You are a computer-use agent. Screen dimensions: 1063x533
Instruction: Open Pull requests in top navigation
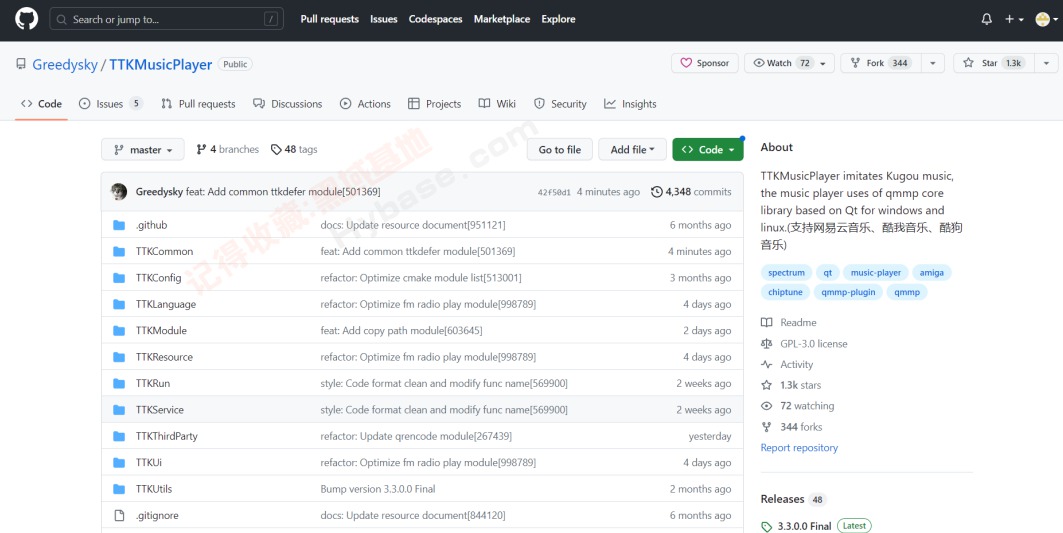[x=329, y=19]
